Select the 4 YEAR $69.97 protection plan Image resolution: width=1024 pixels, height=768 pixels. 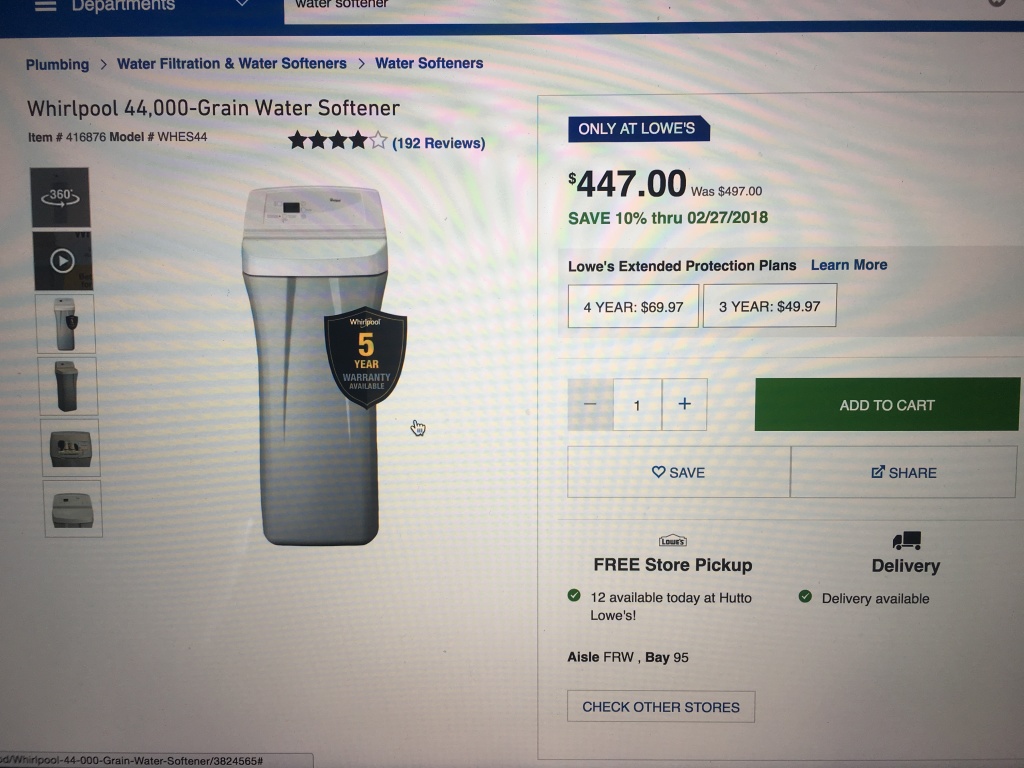click(x=633, y=306)
